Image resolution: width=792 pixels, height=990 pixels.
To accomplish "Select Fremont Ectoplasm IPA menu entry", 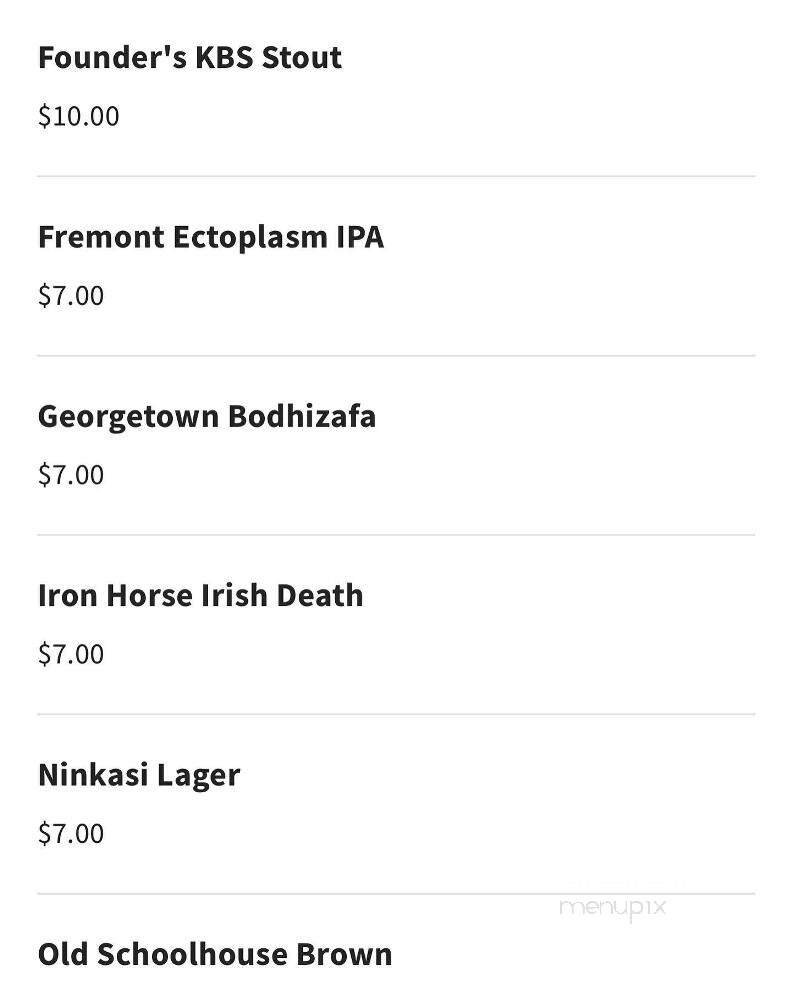I will tap(210, 237).
